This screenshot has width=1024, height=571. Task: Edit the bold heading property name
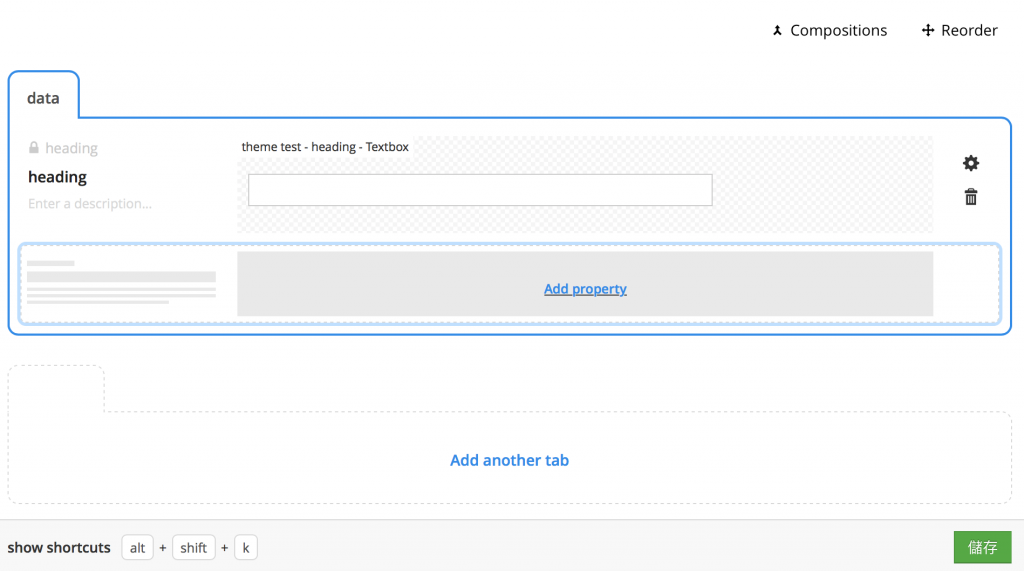57,177
